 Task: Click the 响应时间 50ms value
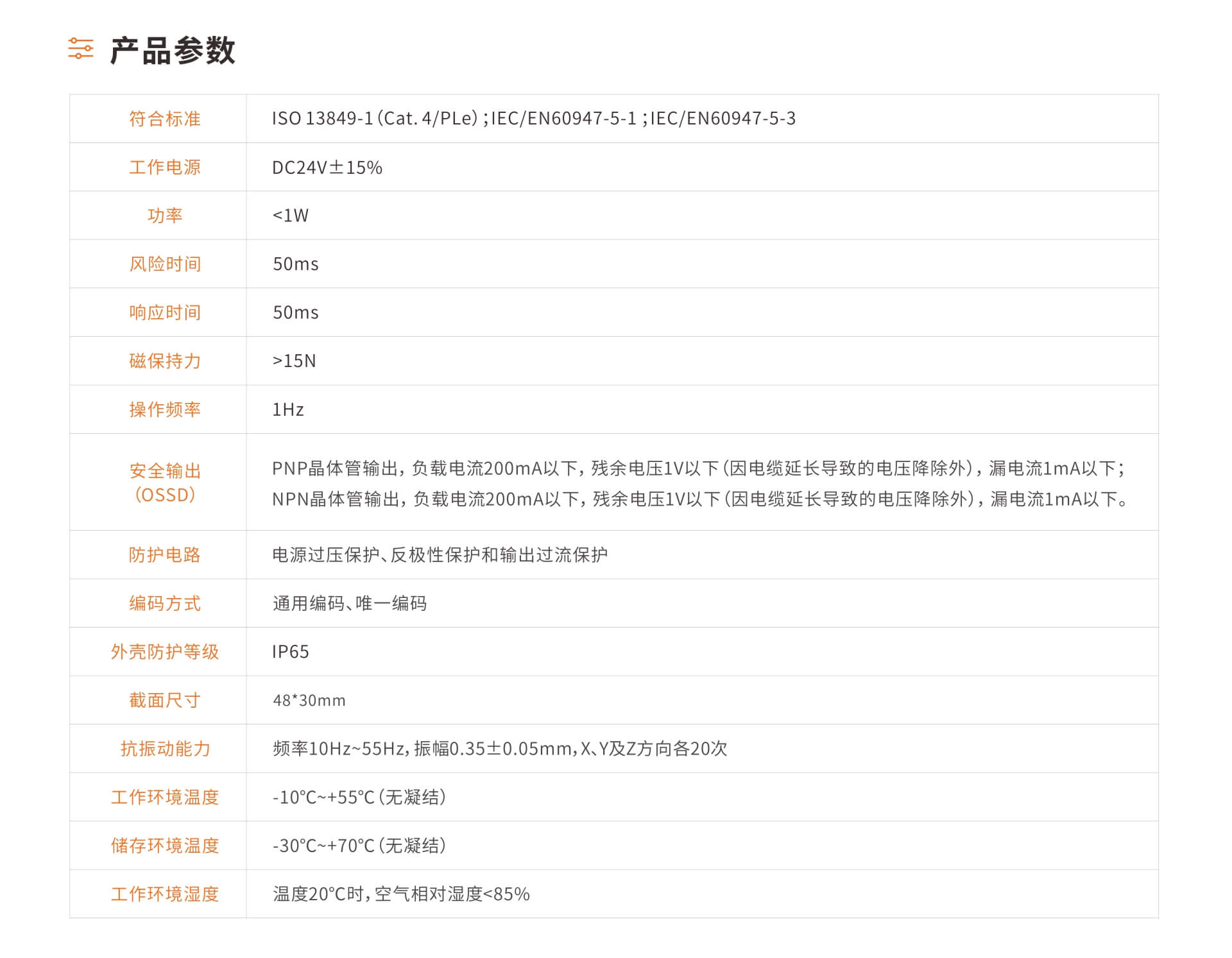tap(295, 312)
